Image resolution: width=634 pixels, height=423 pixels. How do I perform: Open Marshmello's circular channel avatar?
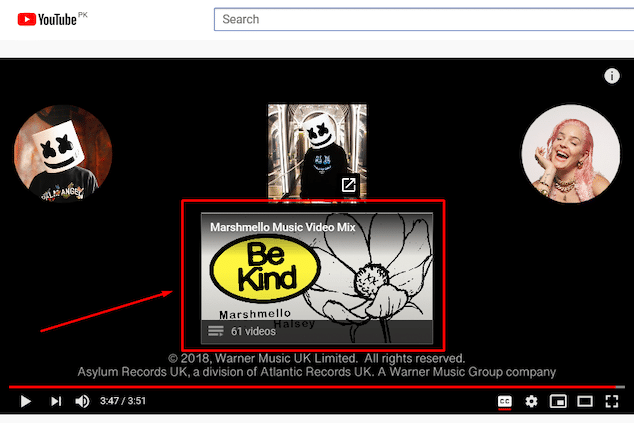click(x=63, y=154)
